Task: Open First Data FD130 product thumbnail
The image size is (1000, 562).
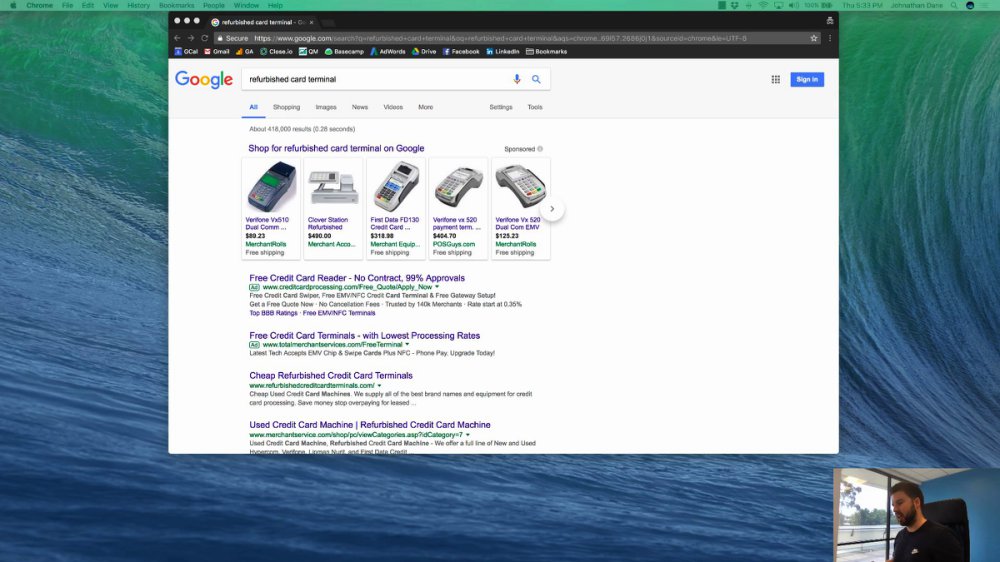Action: tap(396, 186)
